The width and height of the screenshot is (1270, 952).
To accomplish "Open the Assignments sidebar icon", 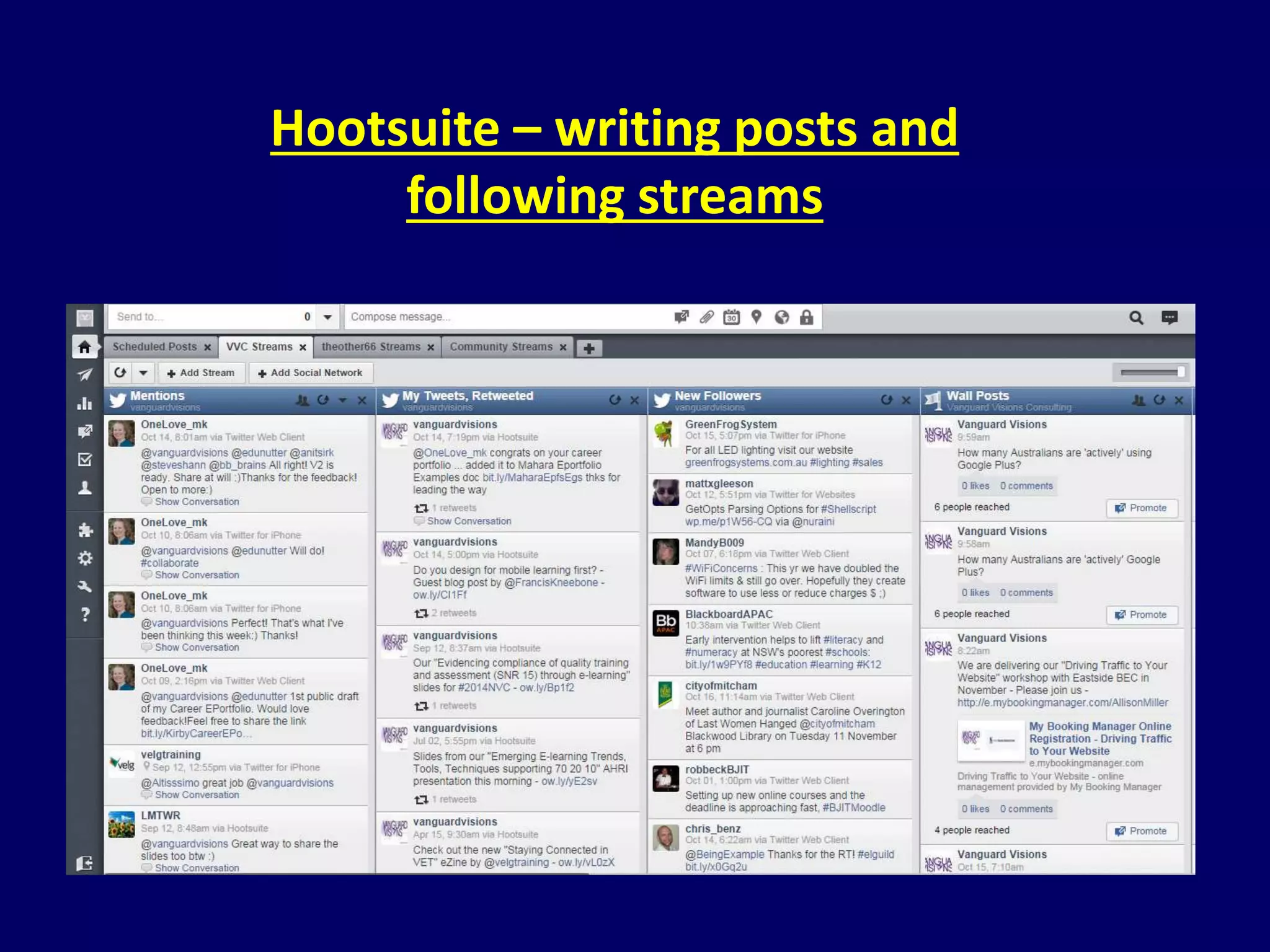I will (85, 459).
